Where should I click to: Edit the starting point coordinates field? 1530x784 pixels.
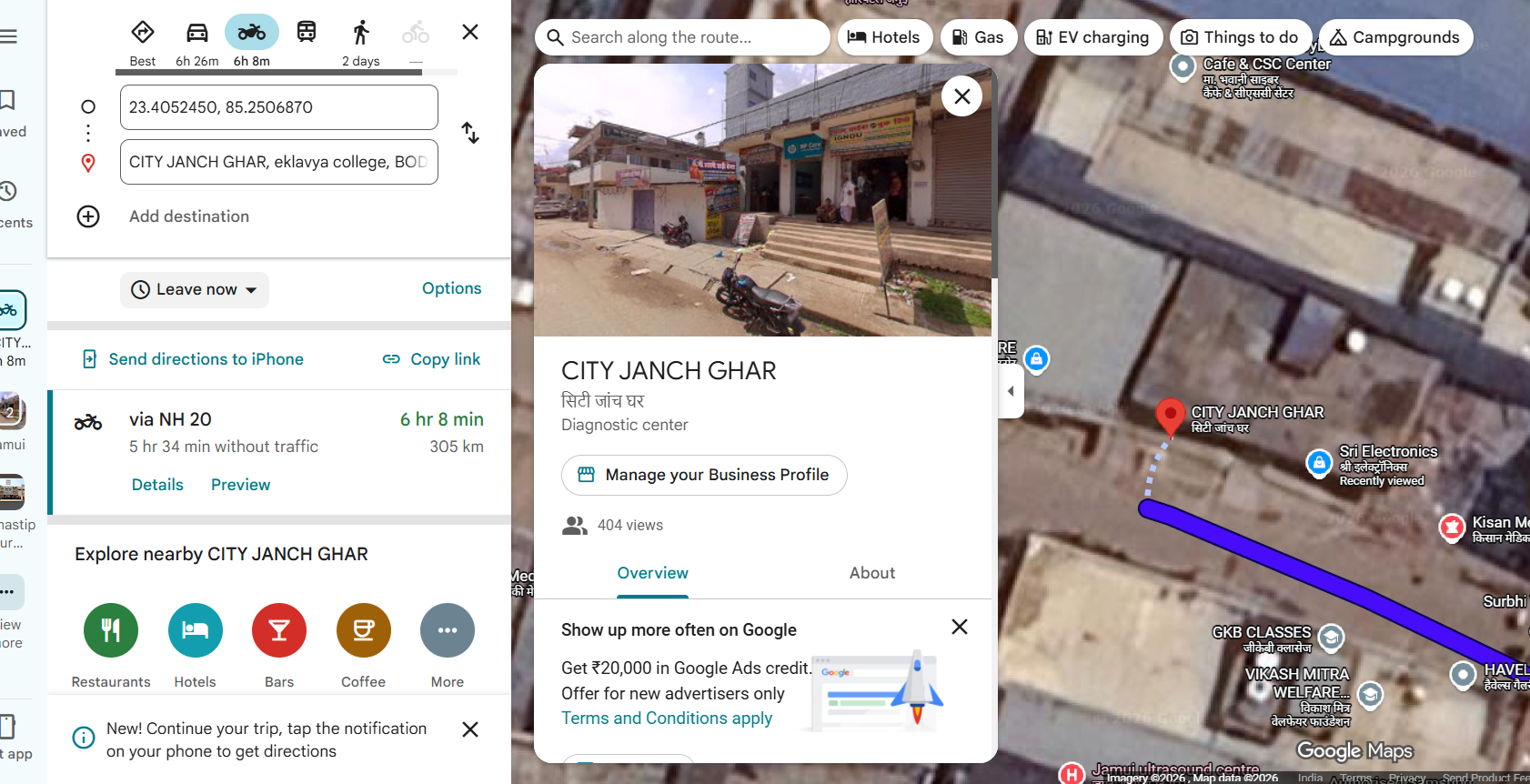click(x=279, y=107)
